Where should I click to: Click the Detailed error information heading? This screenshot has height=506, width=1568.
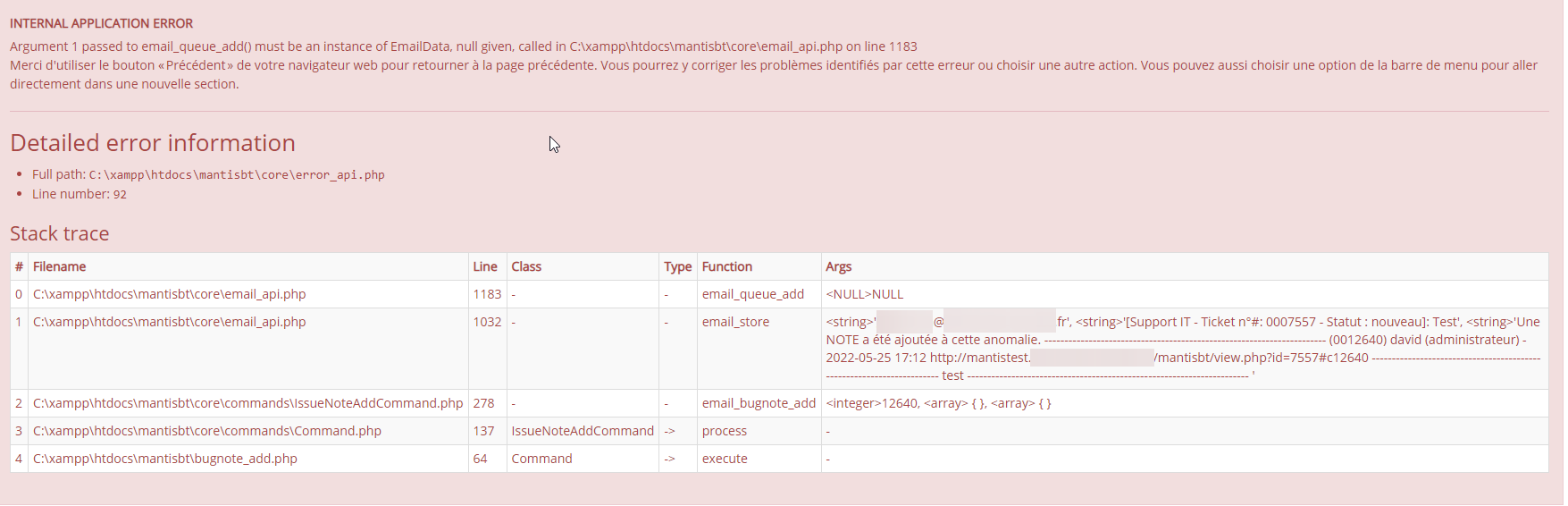[153, 143]
